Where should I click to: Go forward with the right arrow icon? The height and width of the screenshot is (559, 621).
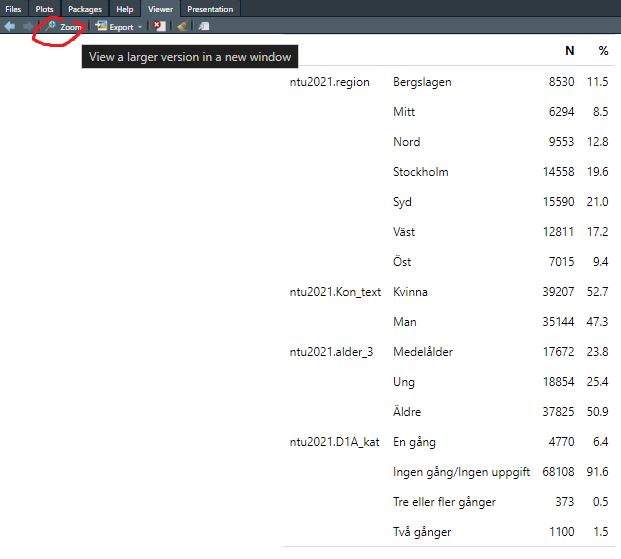(28, 27)
